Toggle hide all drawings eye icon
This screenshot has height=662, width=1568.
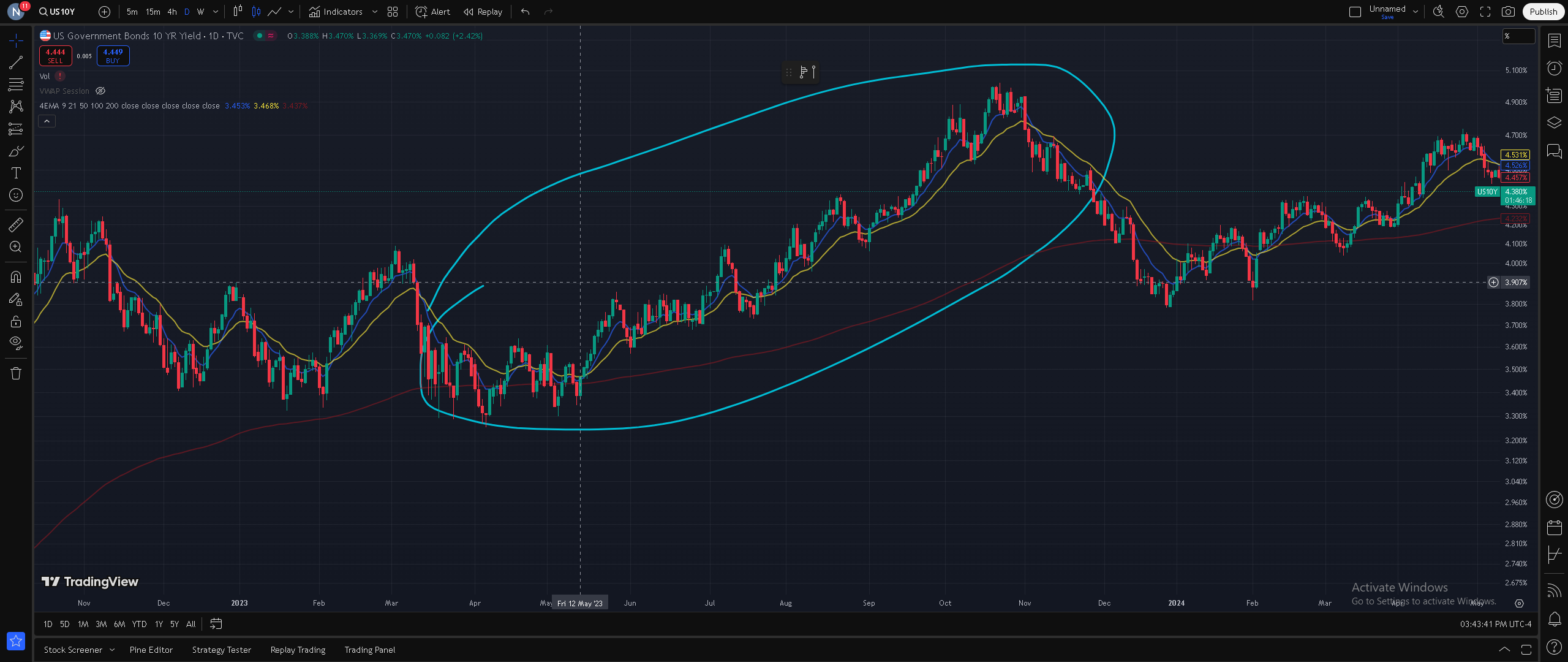point(16,343)
